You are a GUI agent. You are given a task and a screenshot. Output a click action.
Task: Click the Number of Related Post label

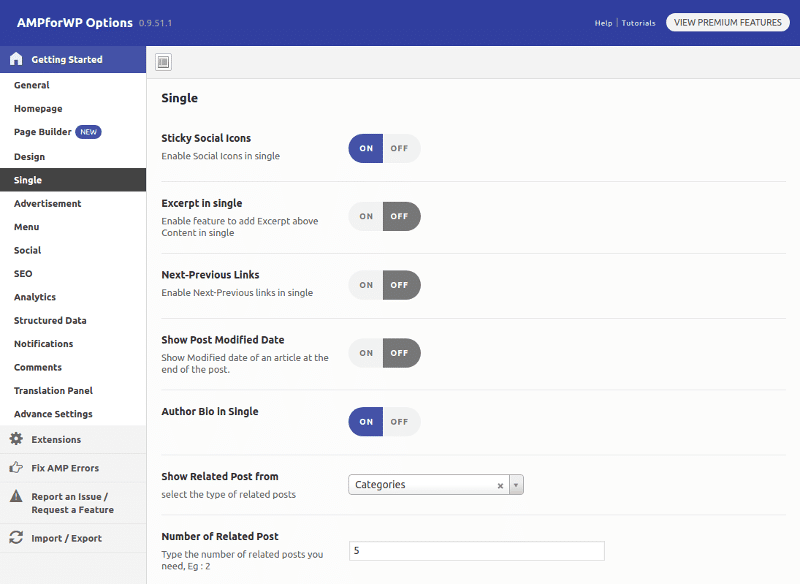220,537
